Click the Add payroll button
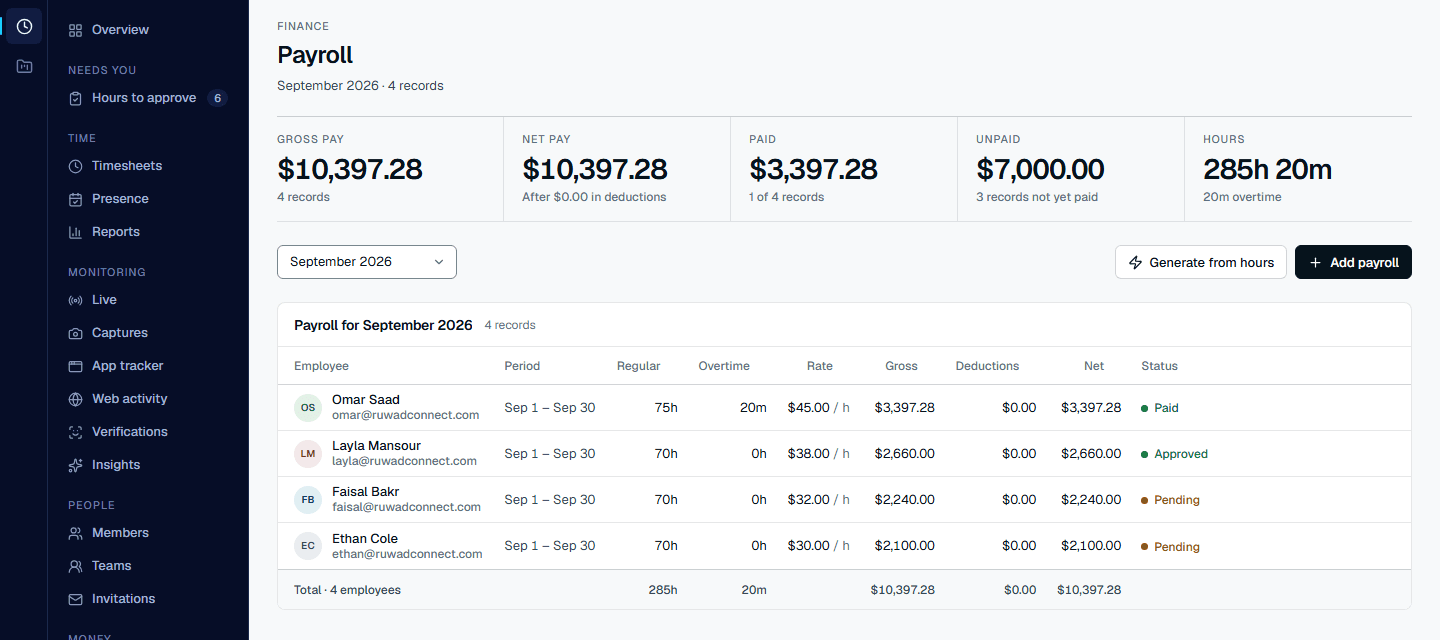The image size is (1440, 640). coord(1353,262)
